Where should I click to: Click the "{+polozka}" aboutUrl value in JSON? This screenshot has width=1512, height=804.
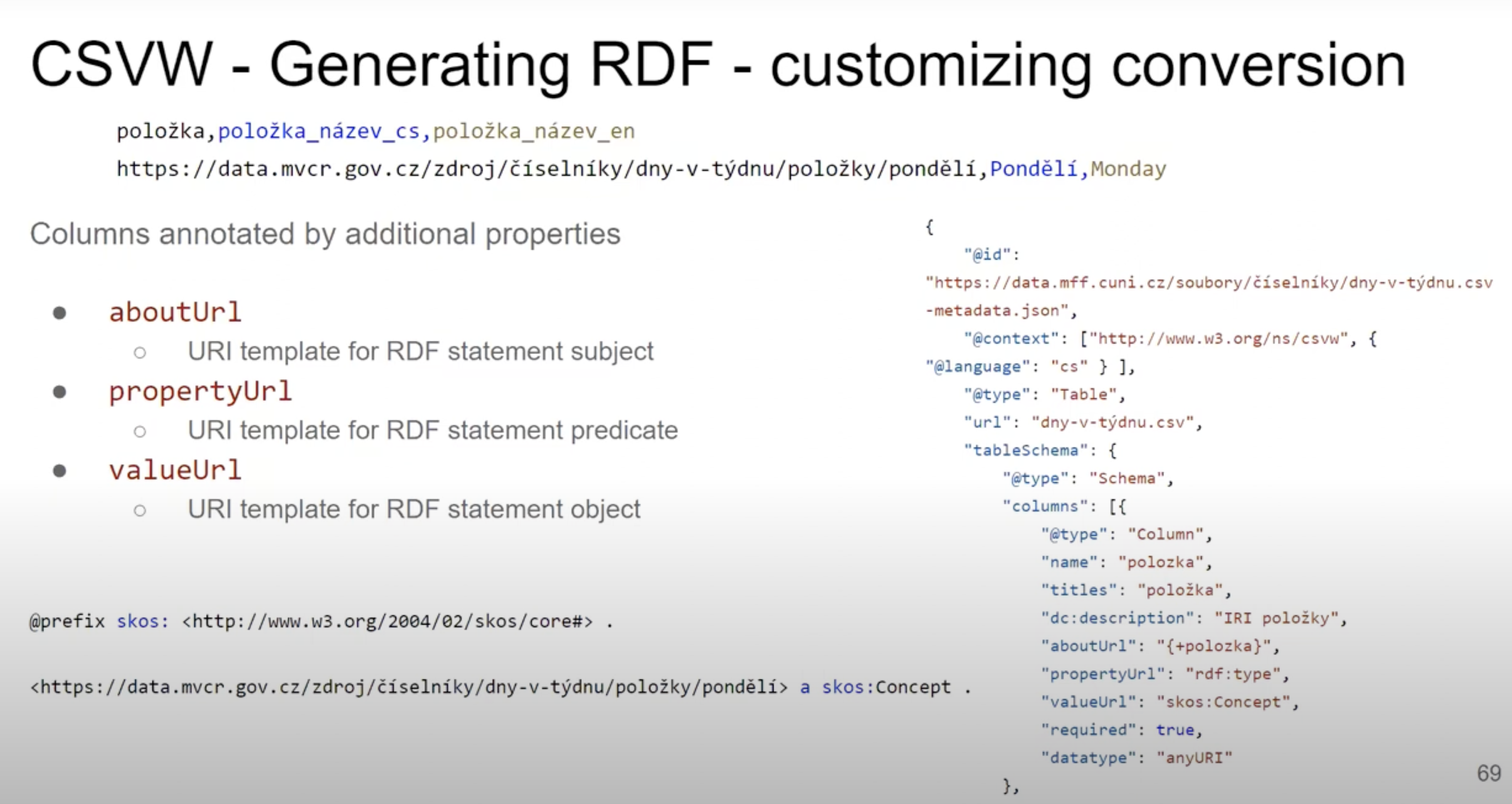tap(1213, 646)
